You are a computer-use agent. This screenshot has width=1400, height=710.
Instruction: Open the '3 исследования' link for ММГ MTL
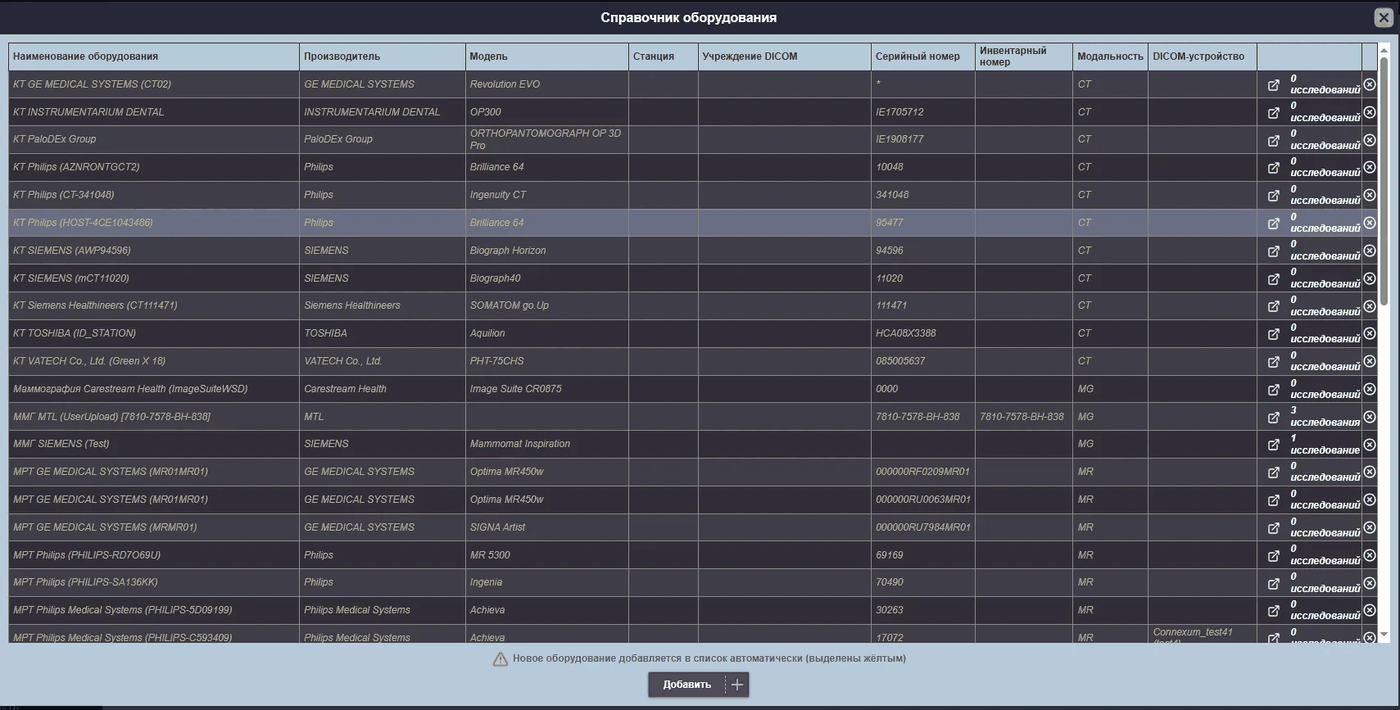[x=1325, y=416]
